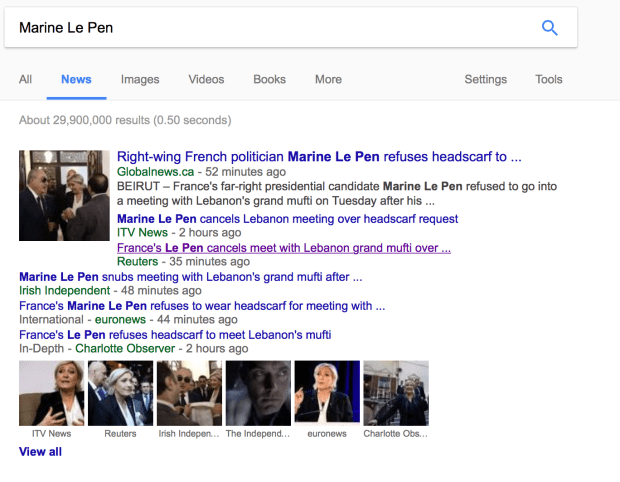Click the View all link
The height and width of the screenshot is (482, 620).
click(x=40, y=452)
